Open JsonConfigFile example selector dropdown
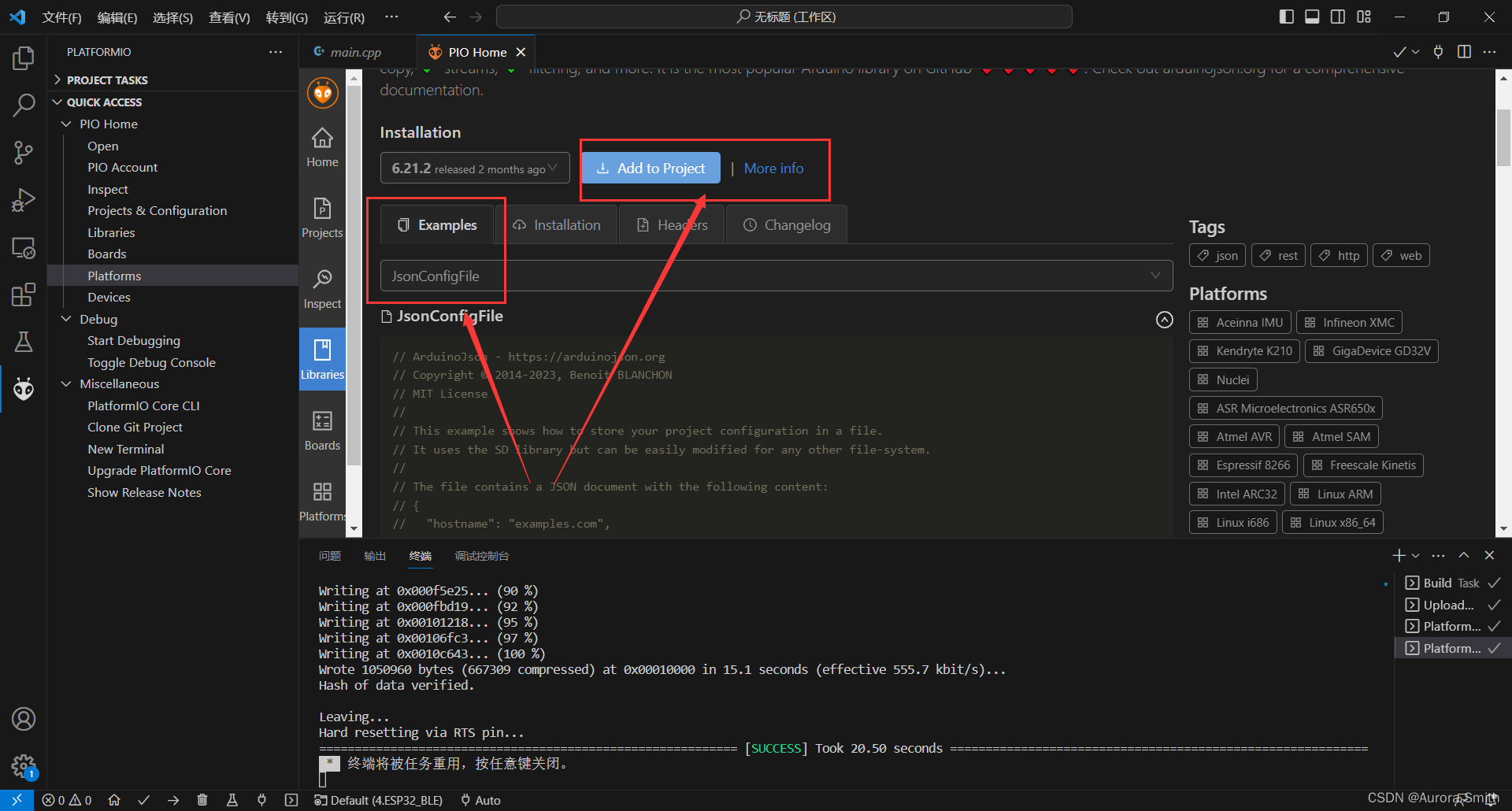Image resolution: width=1512 pixels, height=811 pixels. tap(776, 276)
